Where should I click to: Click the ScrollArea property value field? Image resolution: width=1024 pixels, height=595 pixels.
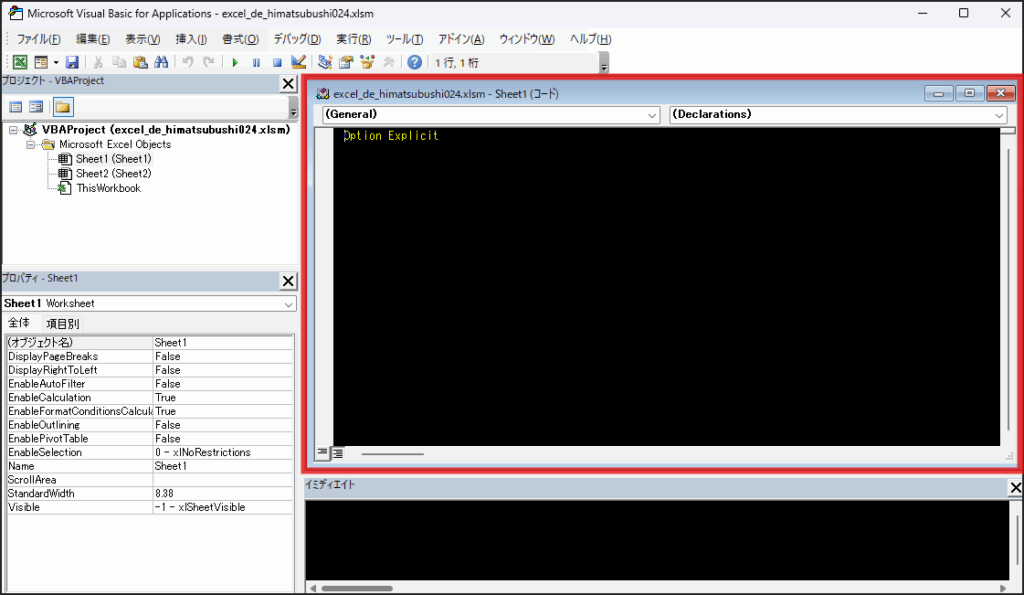(x=223, y=480)
